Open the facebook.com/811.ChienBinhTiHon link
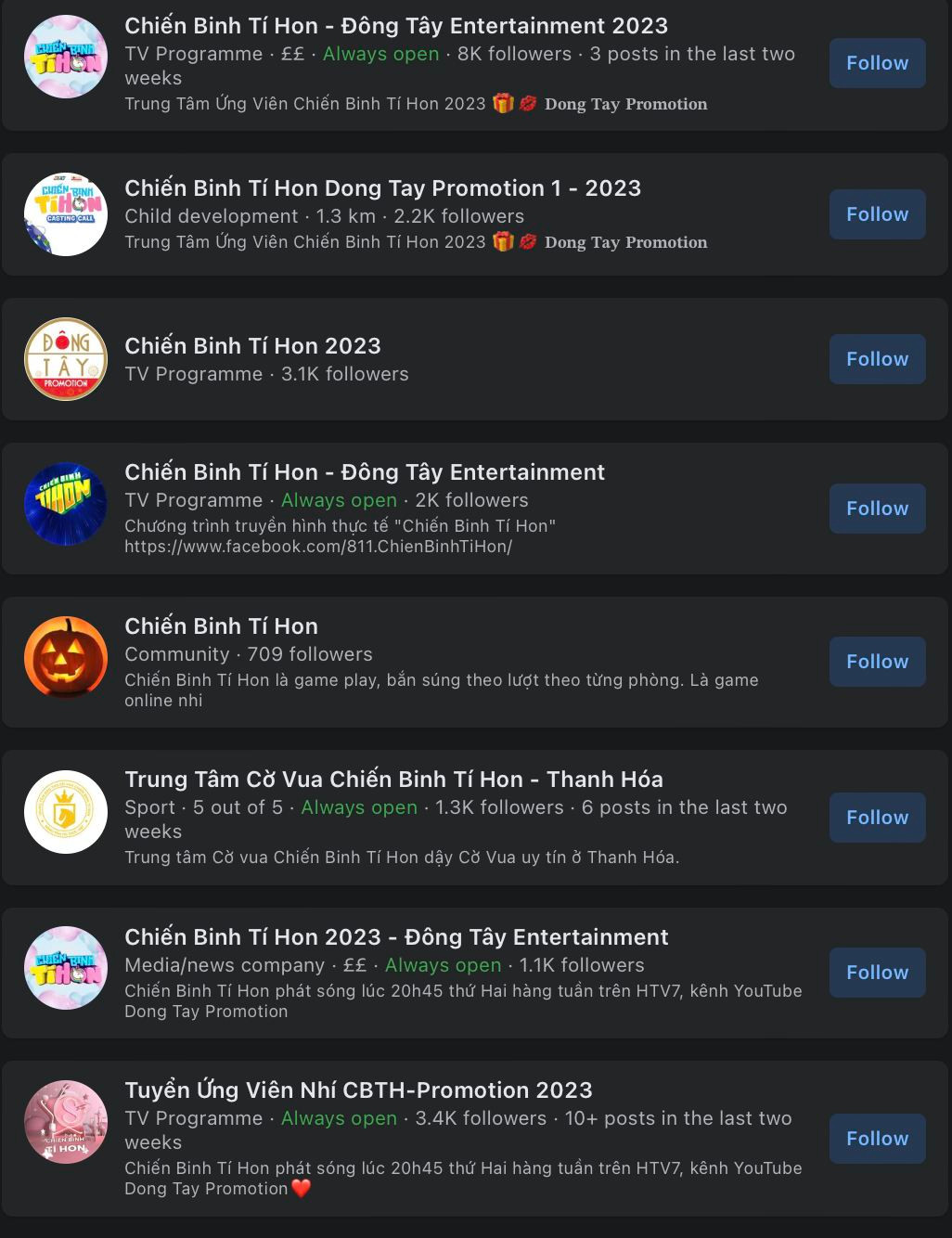 pos(318,547)
